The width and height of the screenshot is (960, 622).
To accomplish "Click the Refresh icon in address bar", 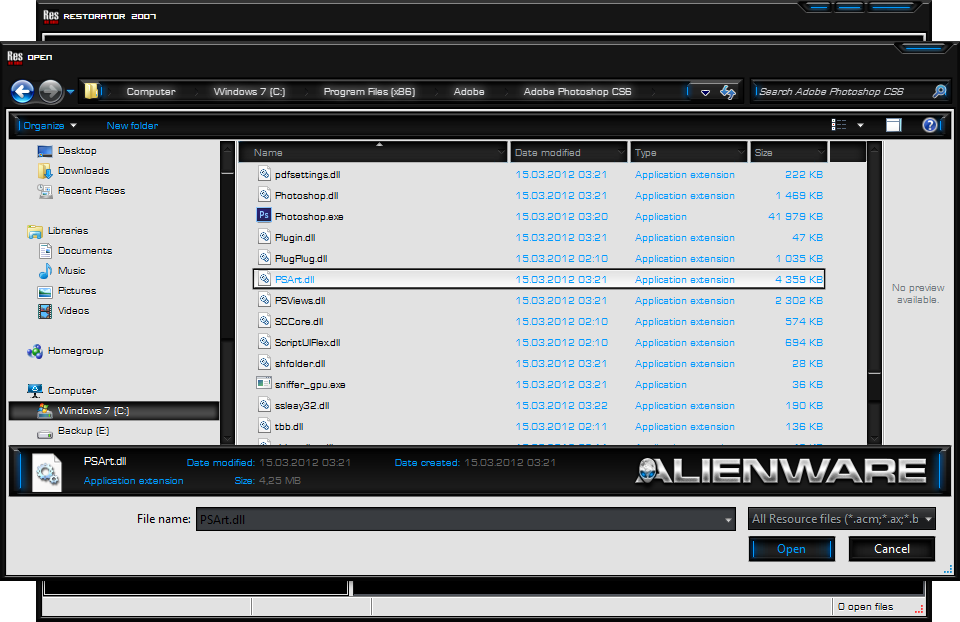I will coord(728,92).
